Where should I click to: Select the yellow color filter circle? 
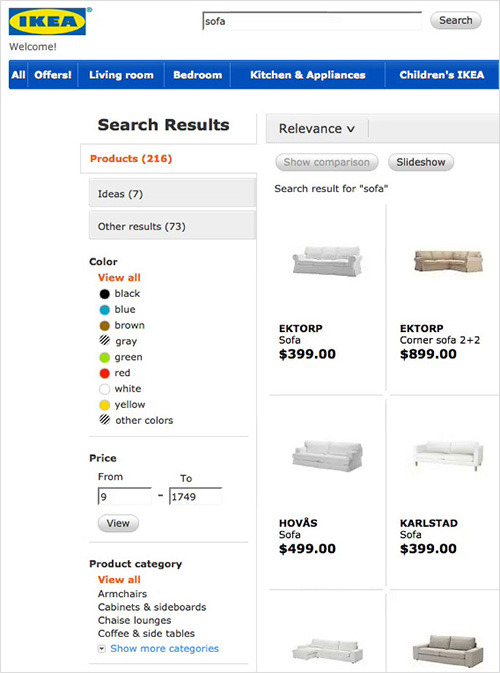coord(105,405)
